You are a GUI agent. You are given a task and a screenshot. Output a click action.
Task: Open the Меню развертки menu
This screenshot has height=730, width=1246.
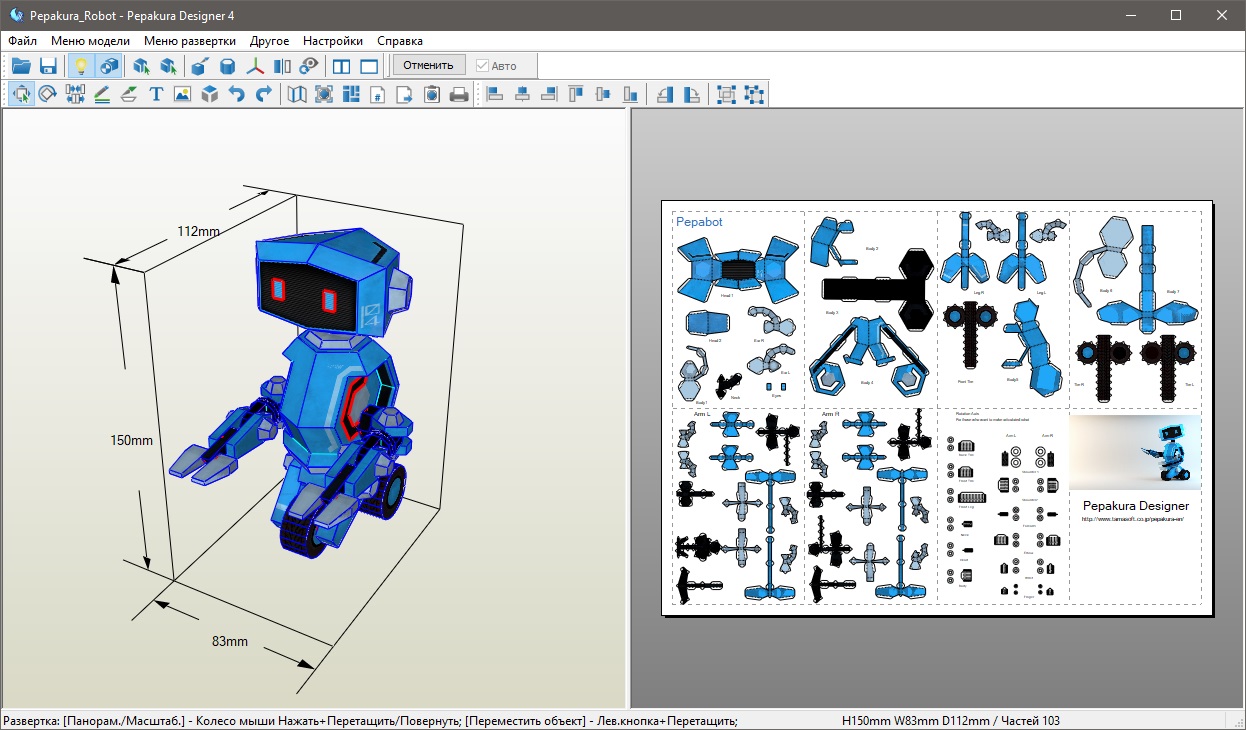pyautogui.click(x=190, y=41)
